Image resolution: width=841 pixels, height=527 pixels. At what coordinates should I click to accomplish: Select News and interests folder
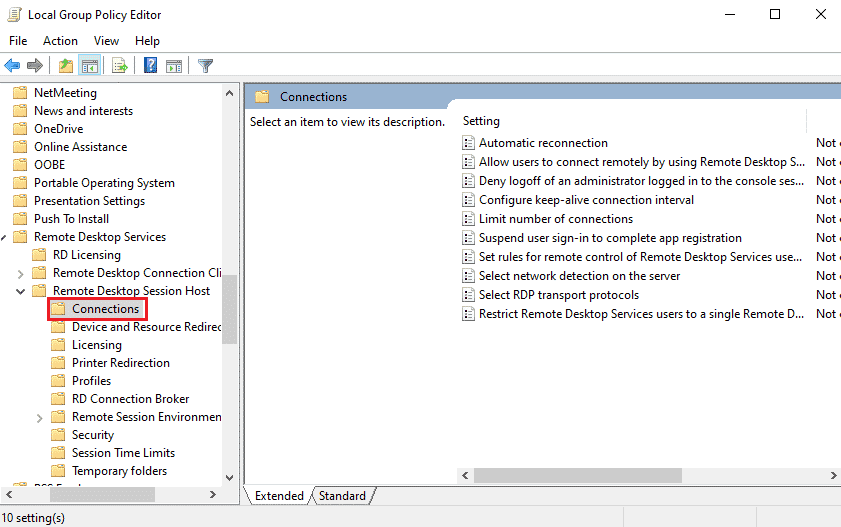[83, 111]
